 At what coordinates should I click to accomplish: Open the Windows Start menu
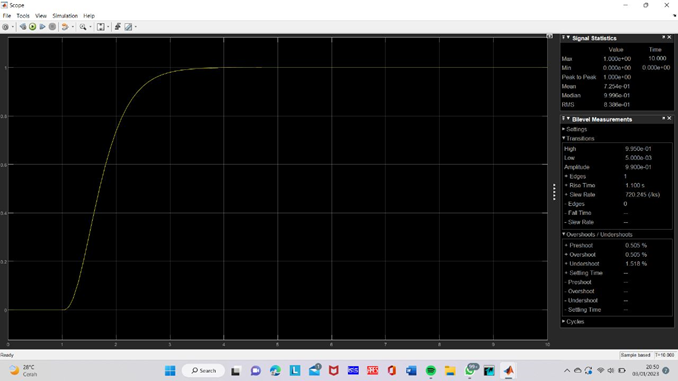(x=170, y=371)
